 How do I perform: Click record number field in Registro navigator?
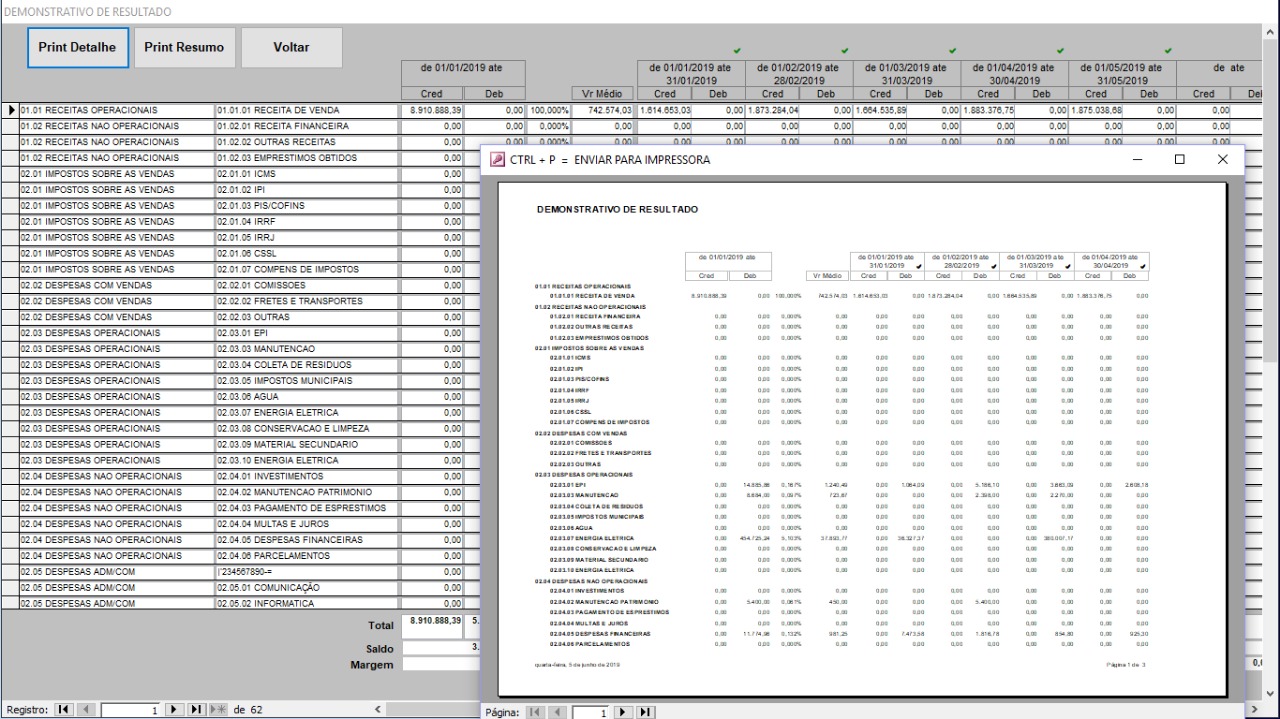[x=130, y=710]
